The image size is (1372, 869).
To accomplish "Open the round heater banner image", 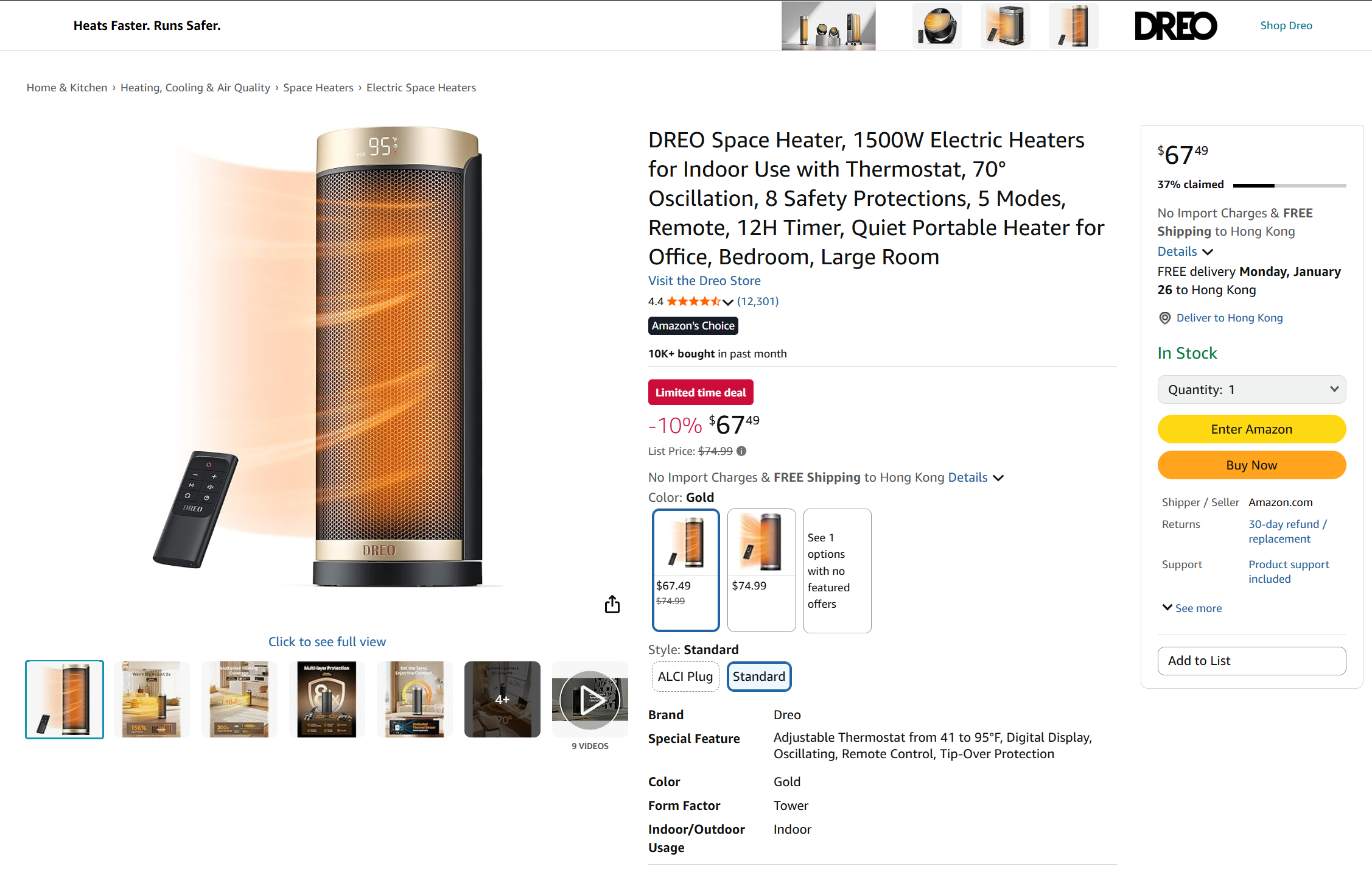I will pyautogui.click(x=937, y=26).
